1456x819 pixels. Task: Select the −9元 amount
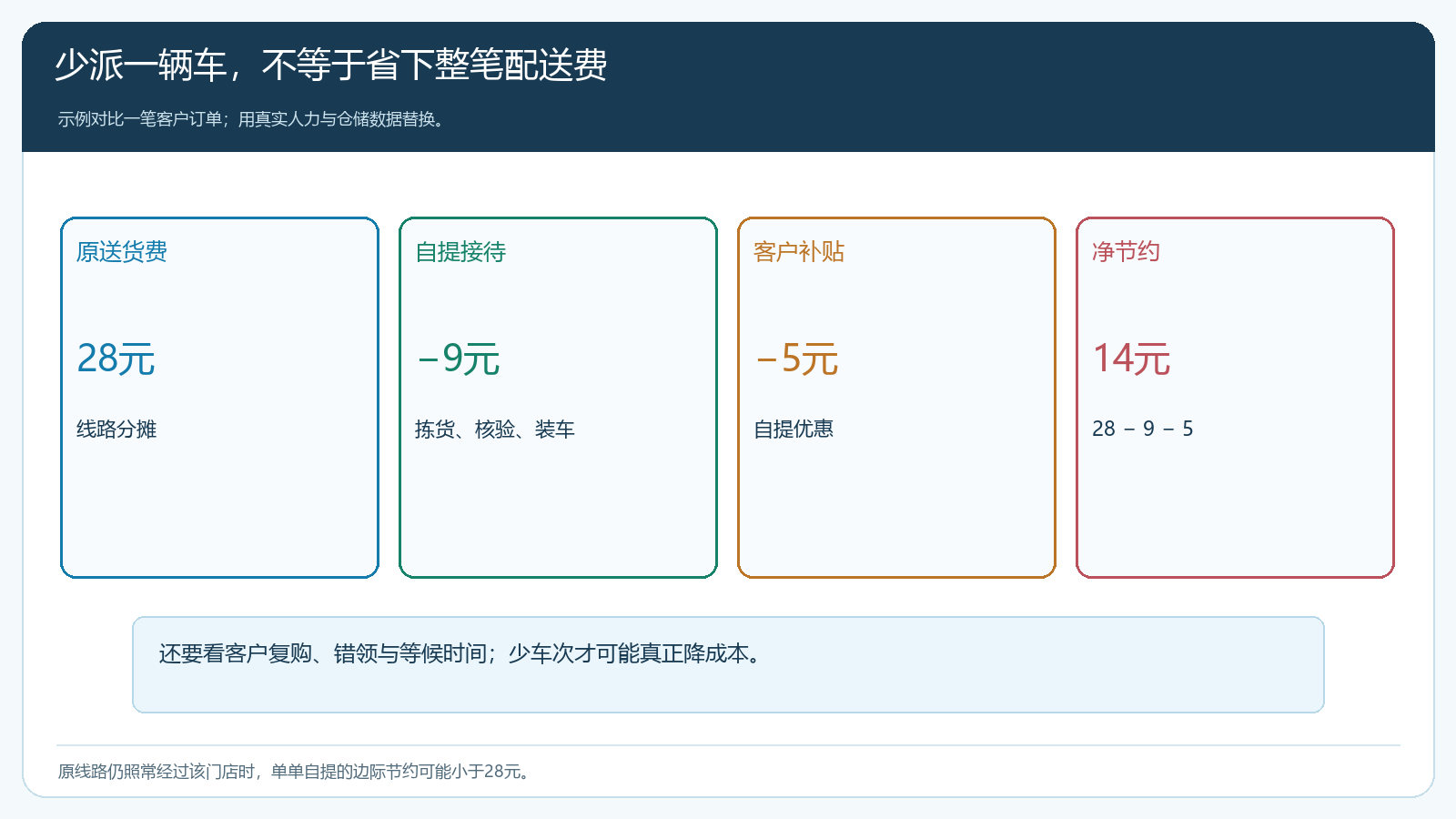(458, 359)
